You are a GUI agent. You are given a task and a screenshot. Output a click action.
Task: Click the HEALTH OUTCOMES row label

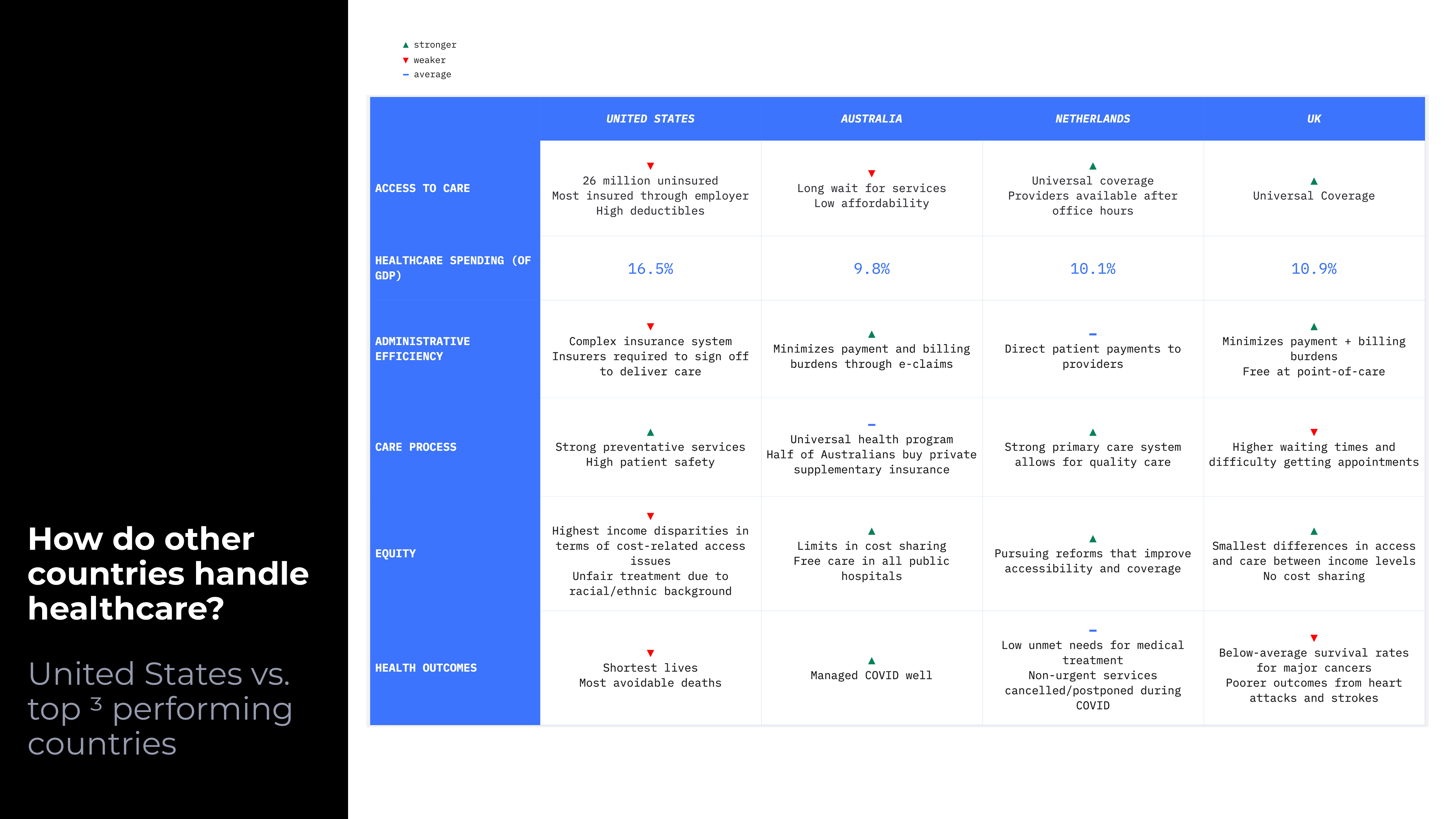(x=425, y=667)
